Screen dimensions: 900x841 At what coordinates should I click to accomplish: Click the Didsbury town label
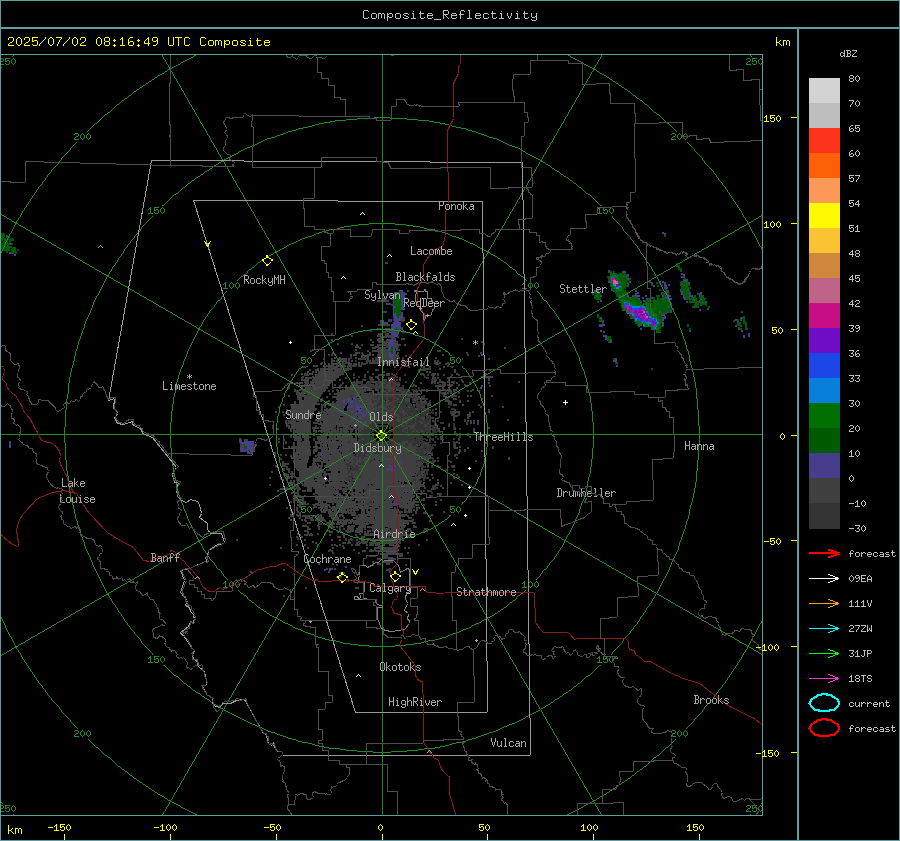click(x=377, y=448)
